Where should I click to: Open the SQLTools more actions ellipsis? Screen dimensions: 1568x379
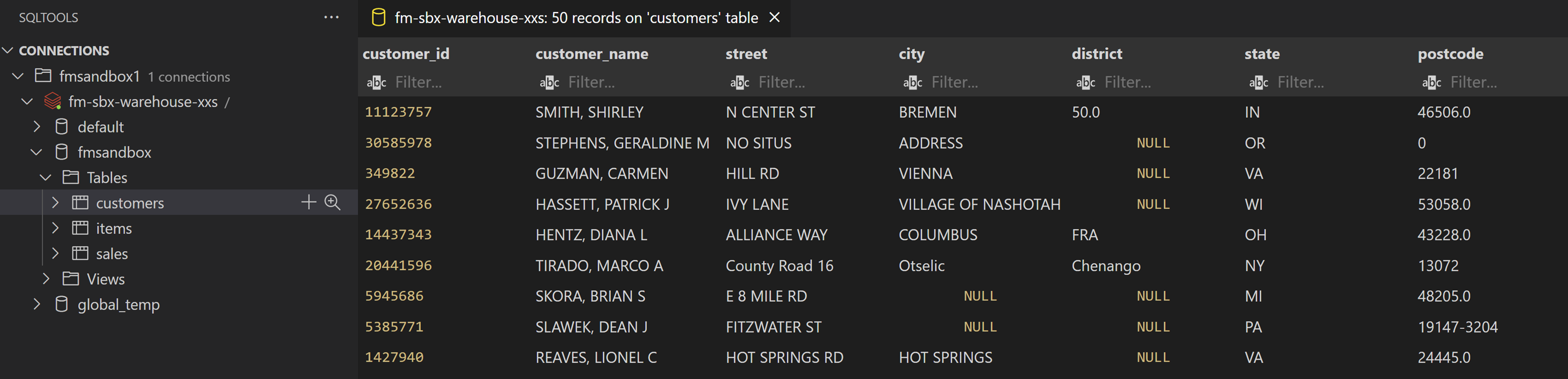[x=331, y=18]
